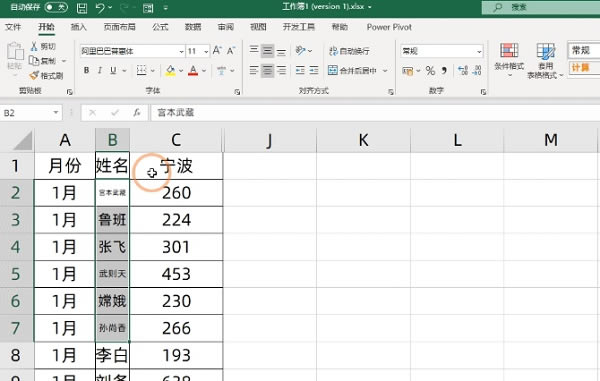
Task: Open the font name dropdown
Action: click(181, 51)
